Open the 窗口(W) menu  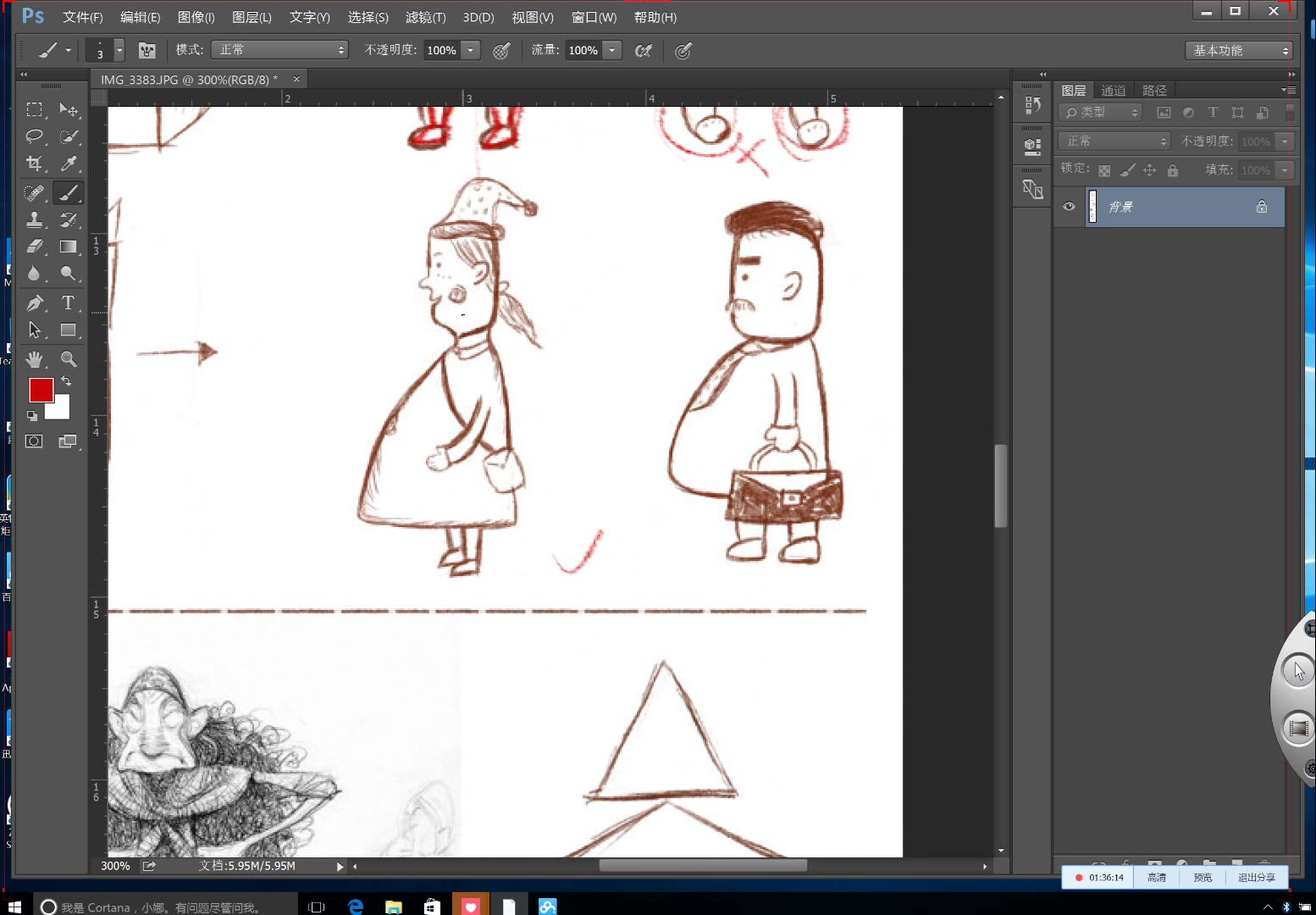594,17
